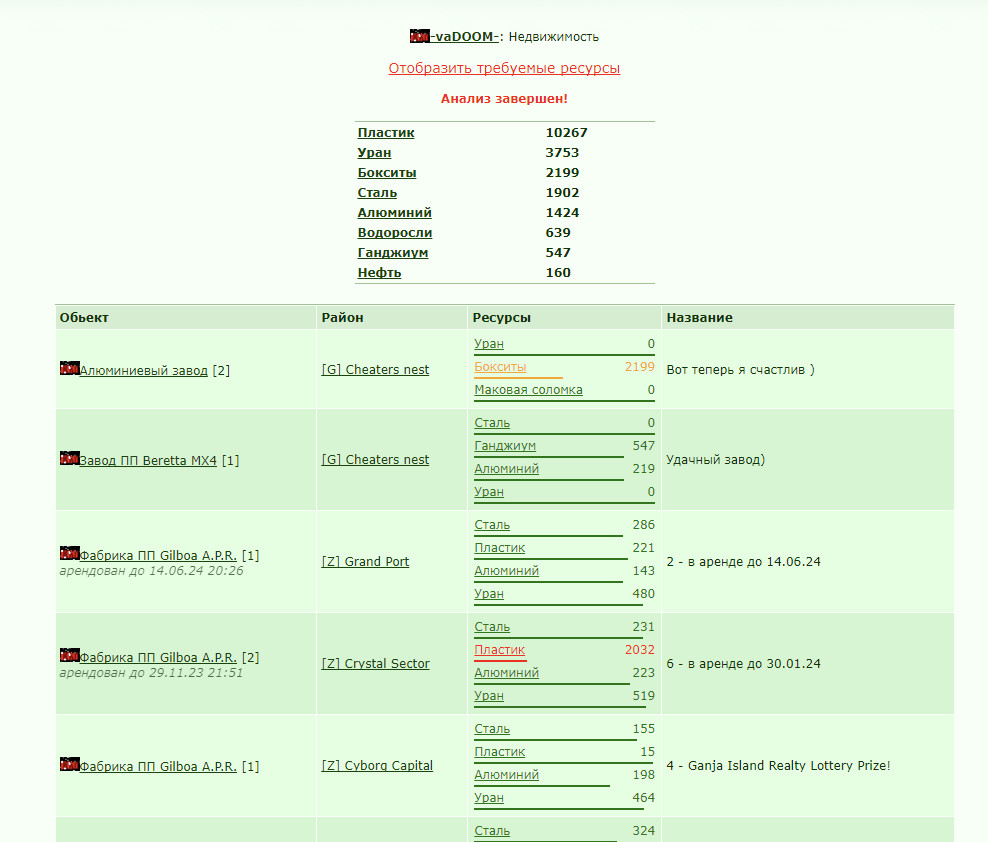Click icon beside Gilboa A.P.R. in Cyborg Capital
988x842 pixels.
[x=69, y=764]
